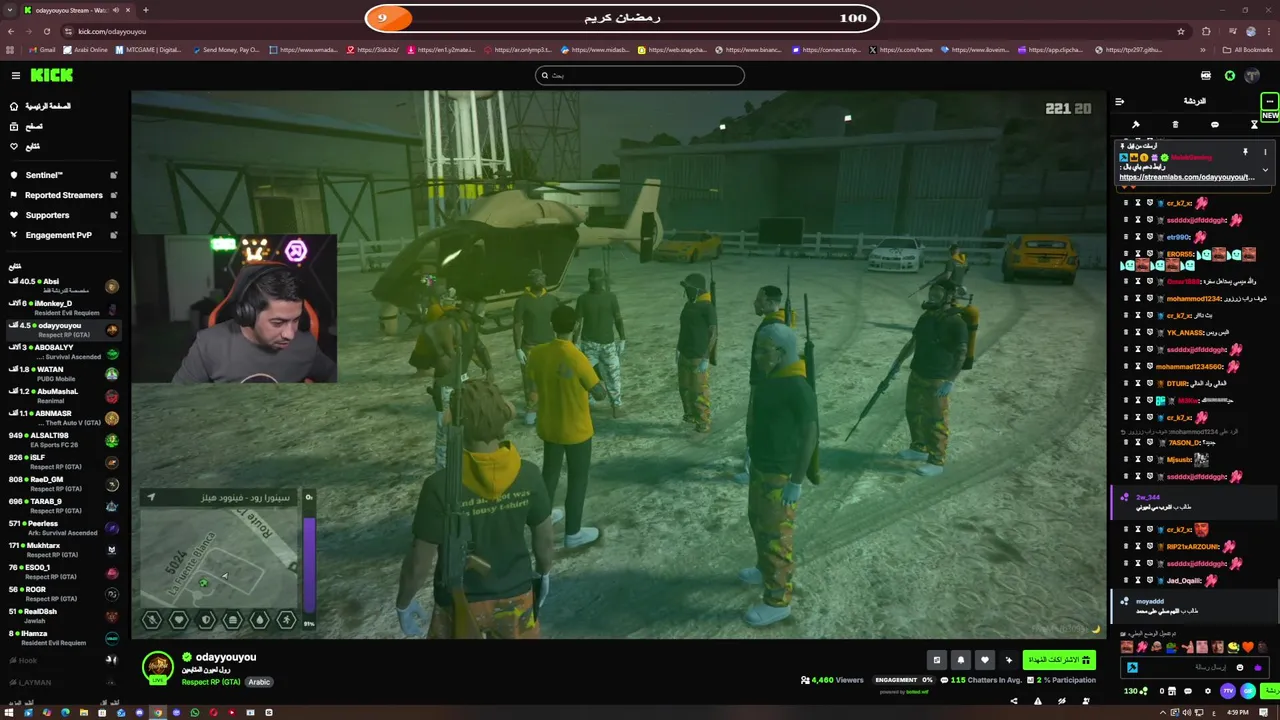
Task: Open the WATAN channel playing PUBG Mobile
Action: coord(62,374)
